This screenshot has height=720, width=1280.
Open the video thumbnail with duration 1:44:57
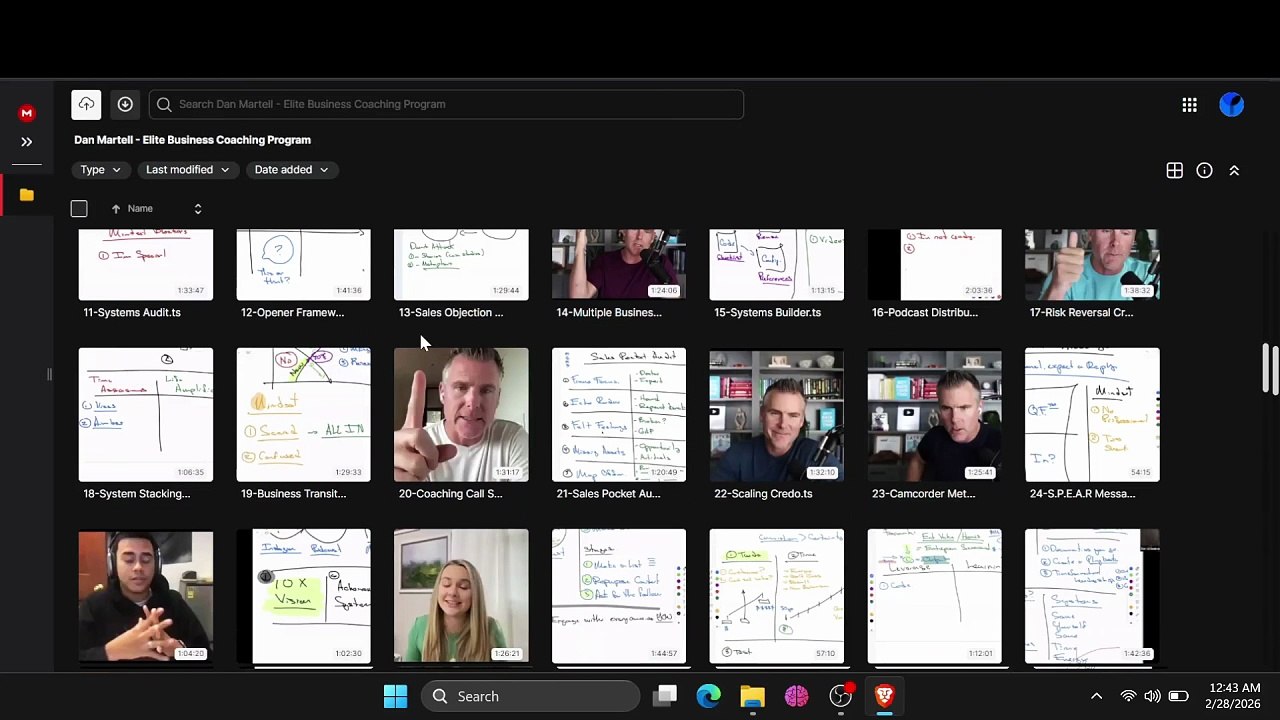tap(619, 597)
